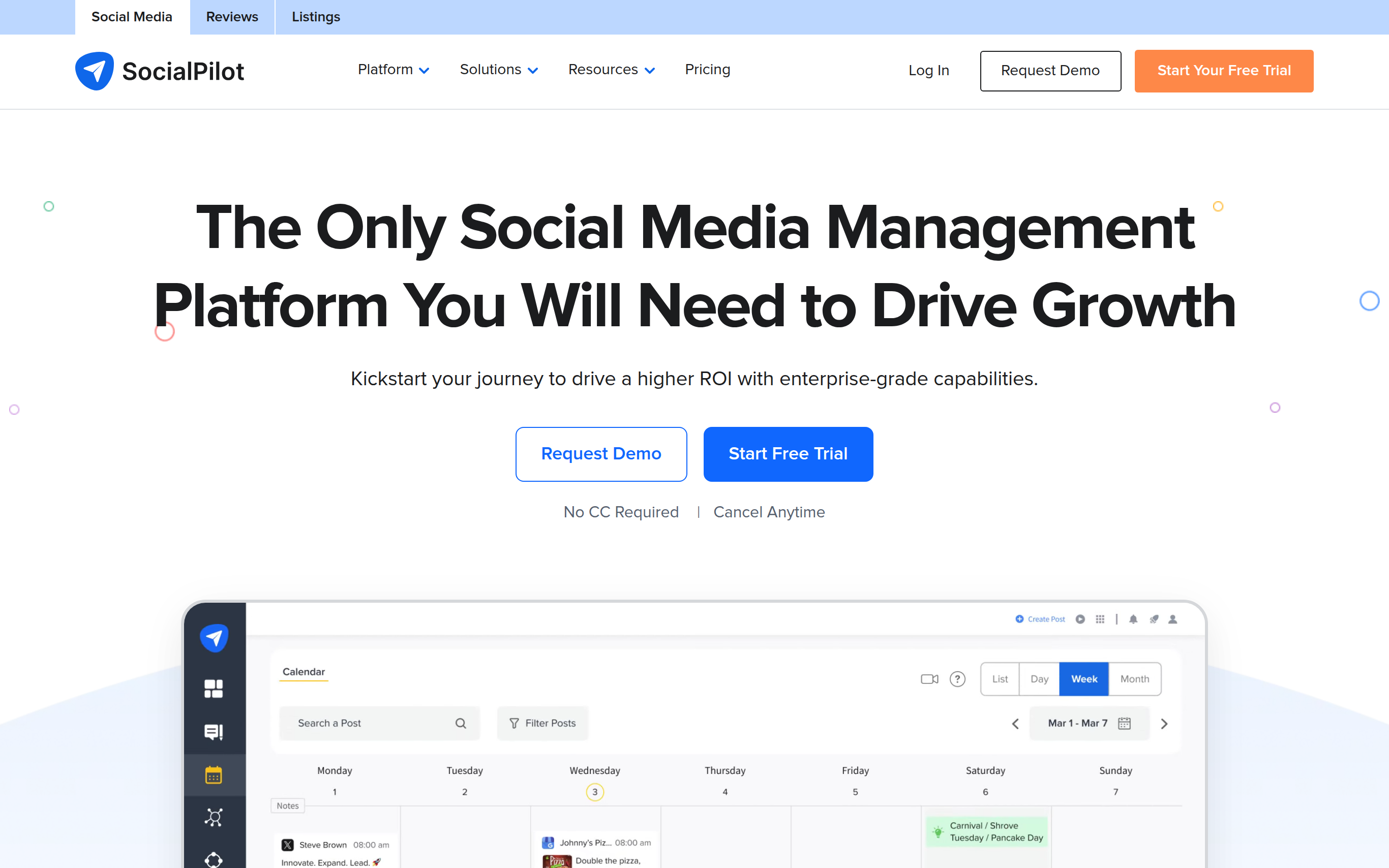Click the inbox messages icon in sidebar

[x=214, y=731]
